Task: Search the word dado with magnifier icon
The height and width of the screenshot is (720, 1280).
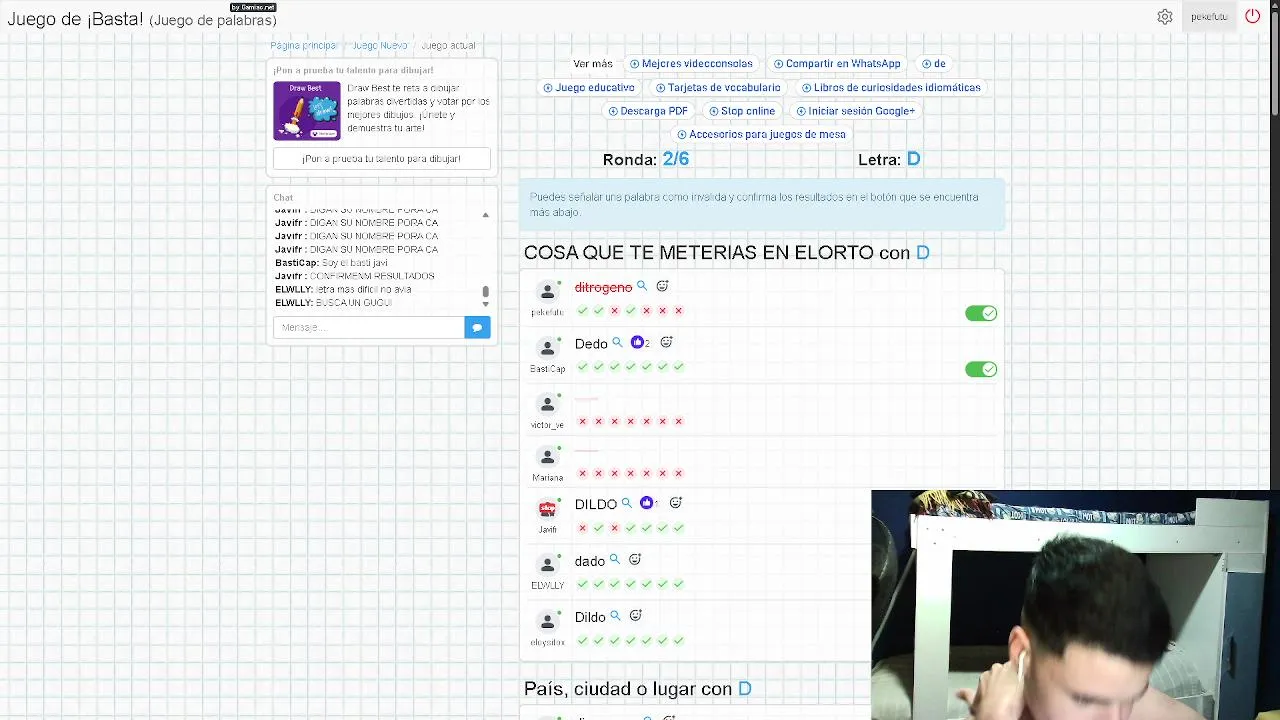Action: click(x=615, y=560)
